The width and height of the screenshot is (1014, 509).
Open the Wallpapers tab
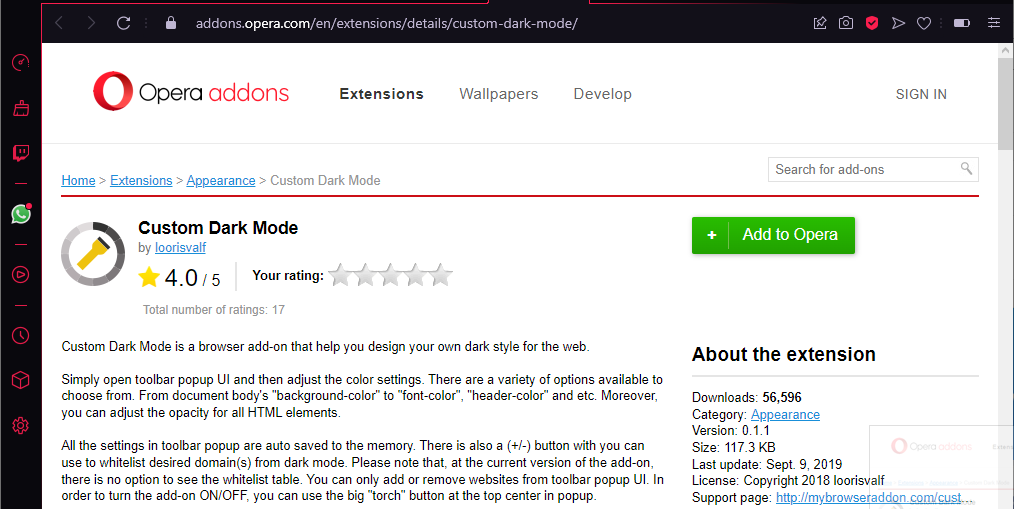click(x=499, y=94)
